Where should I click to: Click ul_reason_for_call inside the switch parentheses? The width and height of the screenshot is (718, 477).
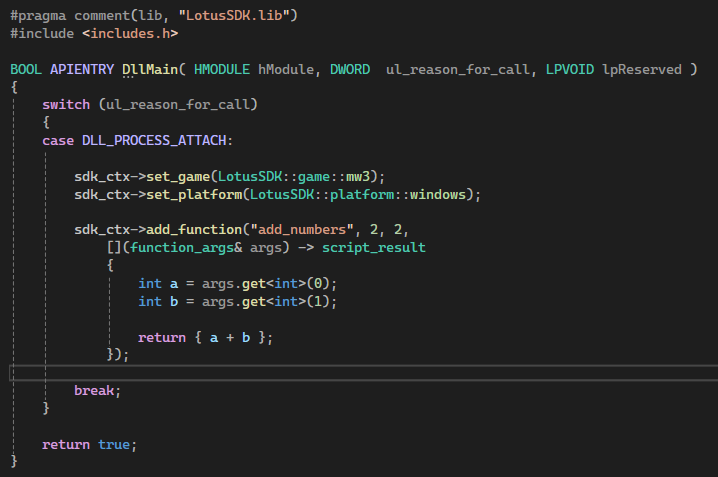coord(178,105)
